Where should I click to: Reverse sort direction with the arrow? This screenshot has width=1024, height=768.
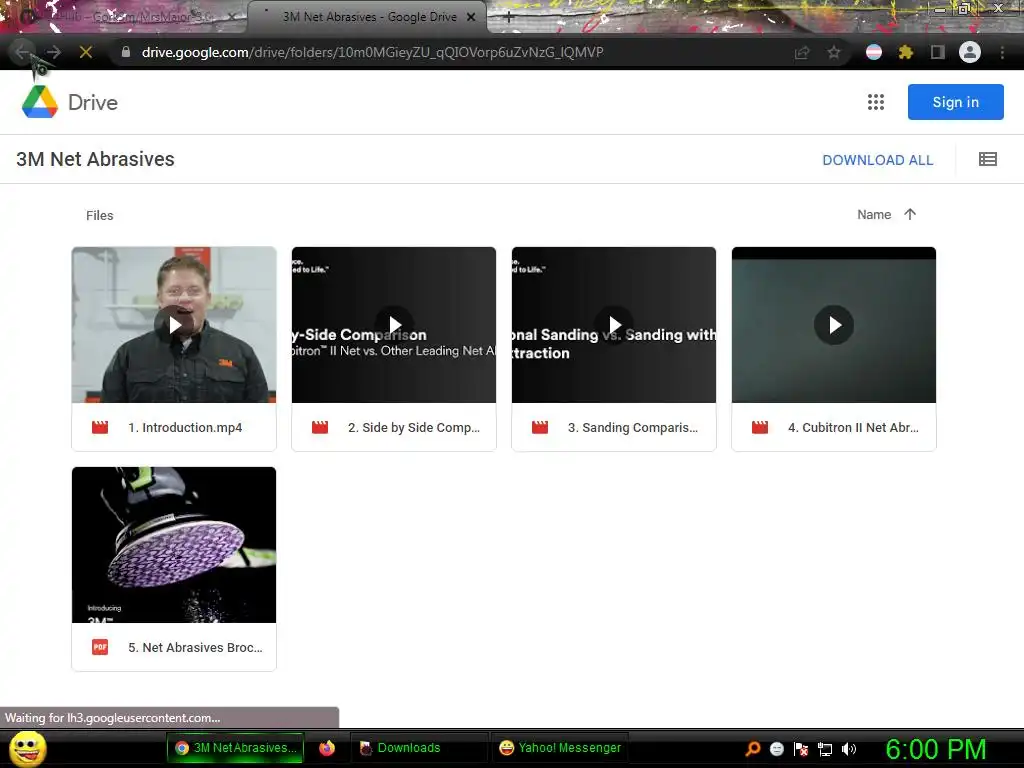point(910,214)
